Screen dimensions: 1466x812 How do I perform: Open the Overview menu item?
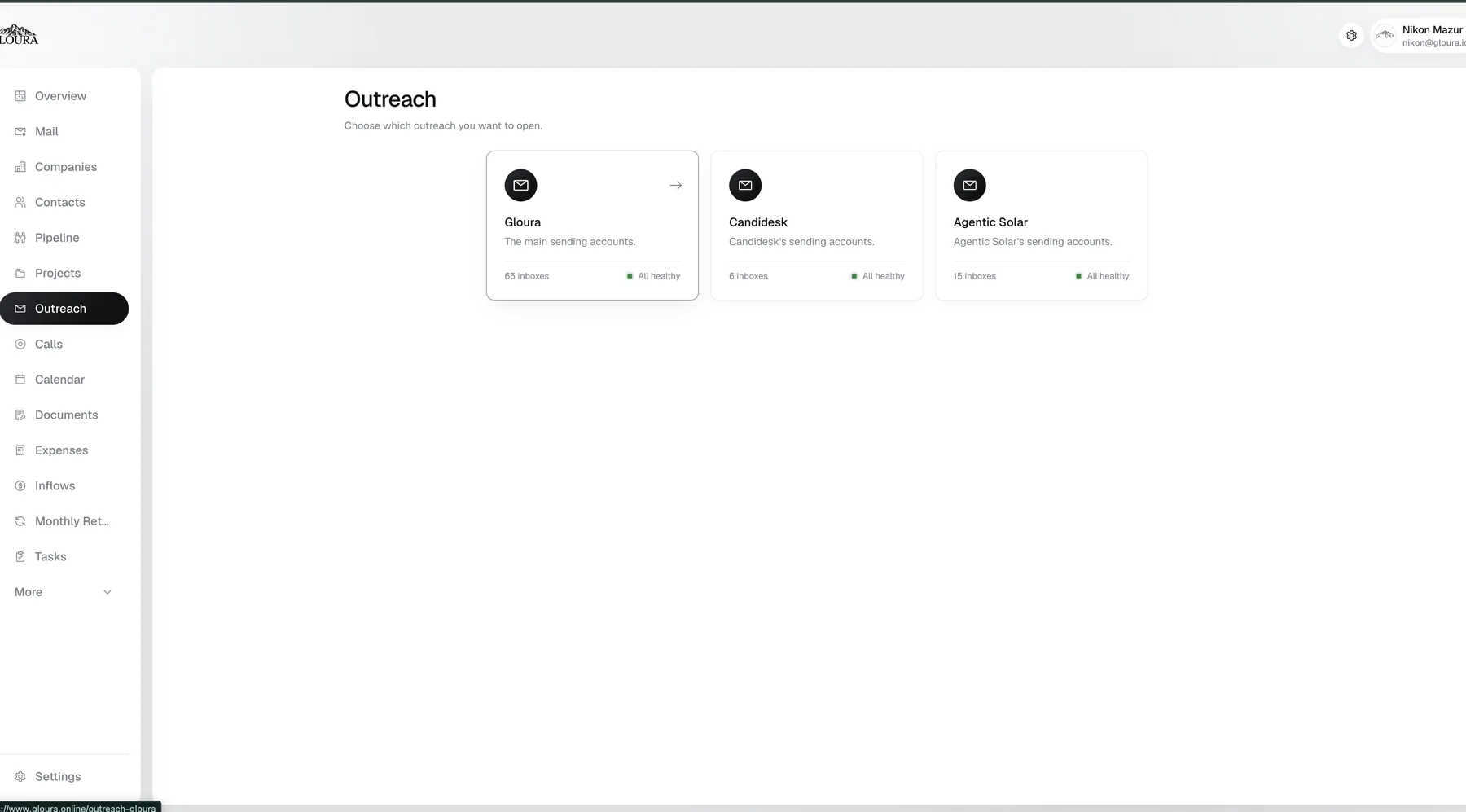[x=64, y=96]
